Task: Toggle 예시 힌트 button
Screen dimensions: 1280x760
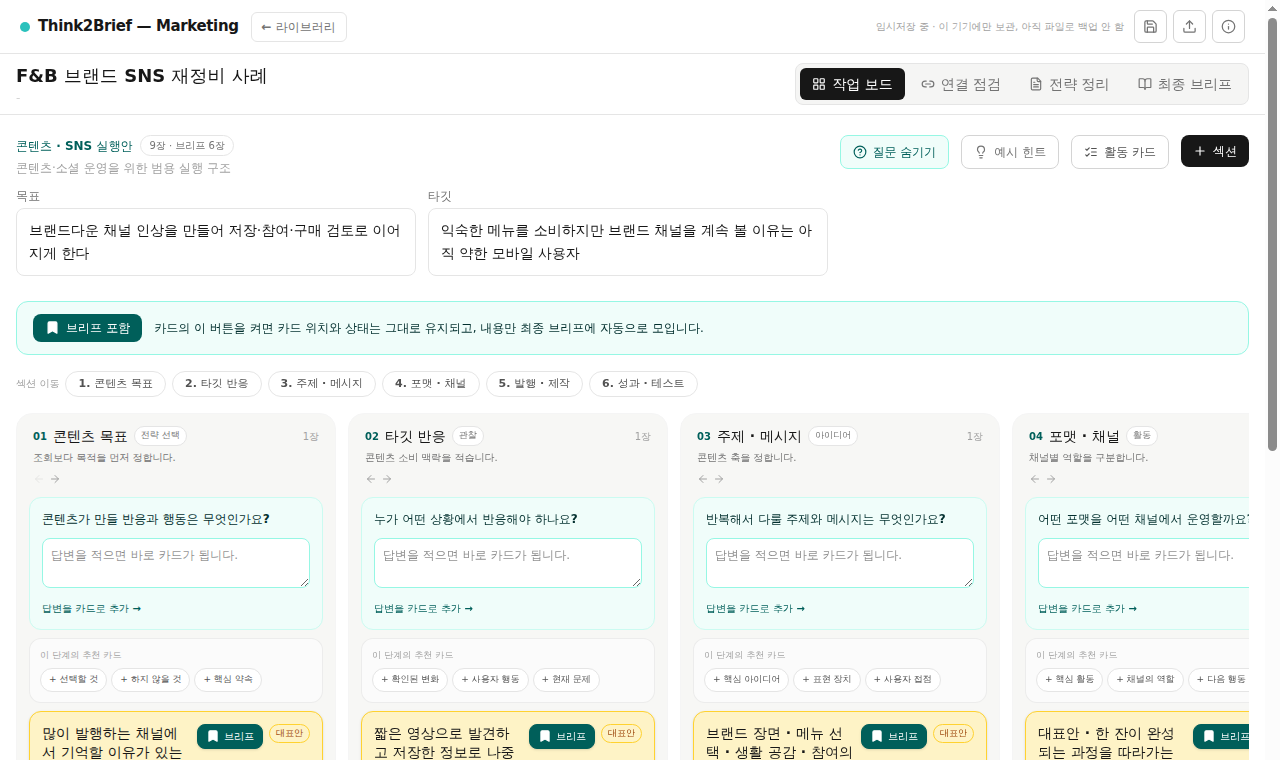Action: click(1010, 152)
